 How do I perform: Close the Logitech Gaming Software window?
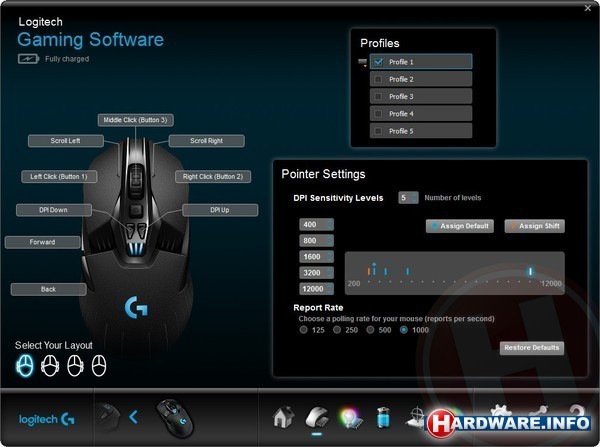[588, 8]
